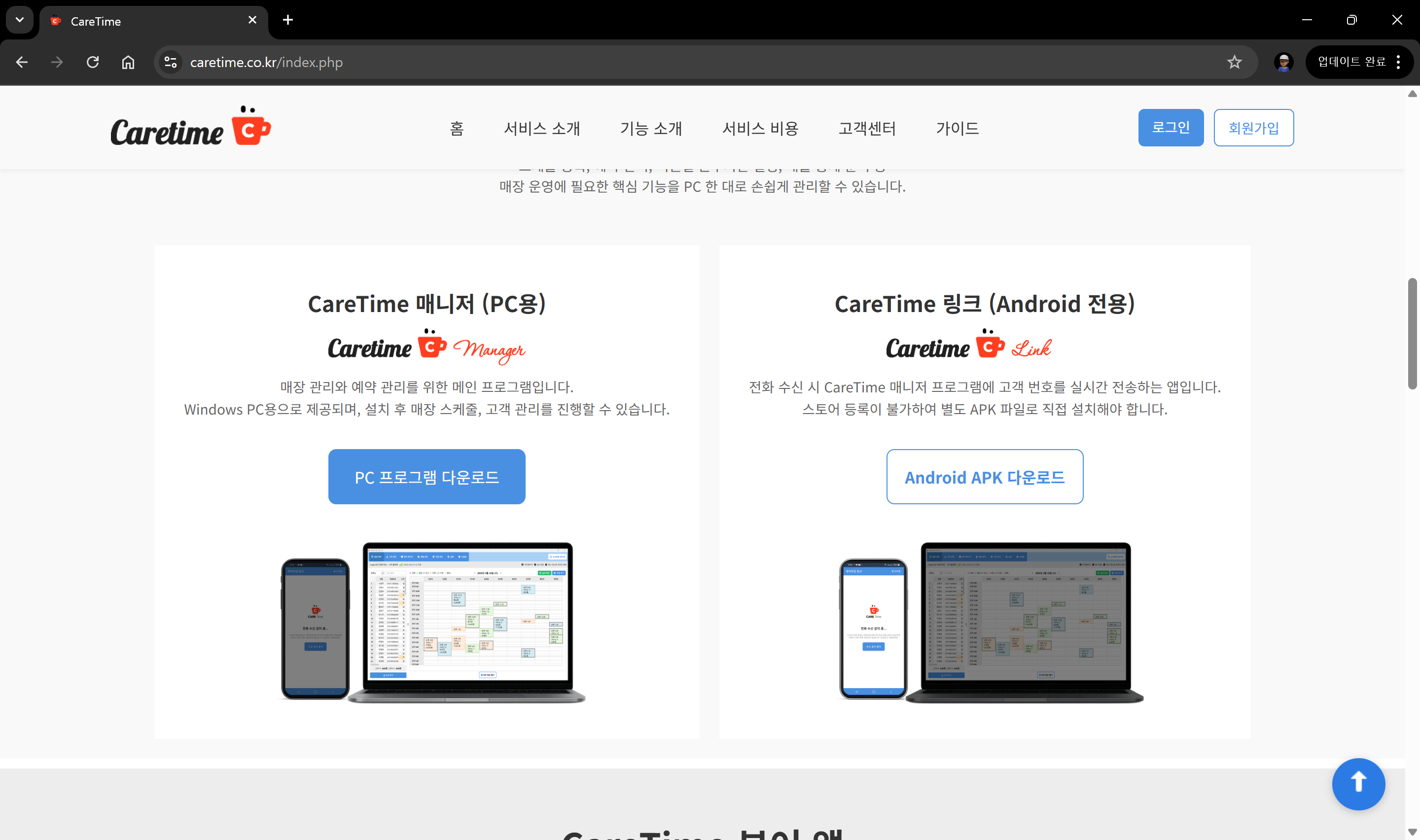Navigate back to previous page
1420x840 pixels.
(22, 62)
